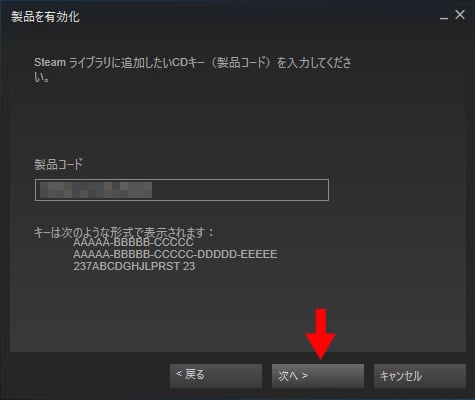
Task: Click the > chevron on the 次へ button
Action: point(304,376)
